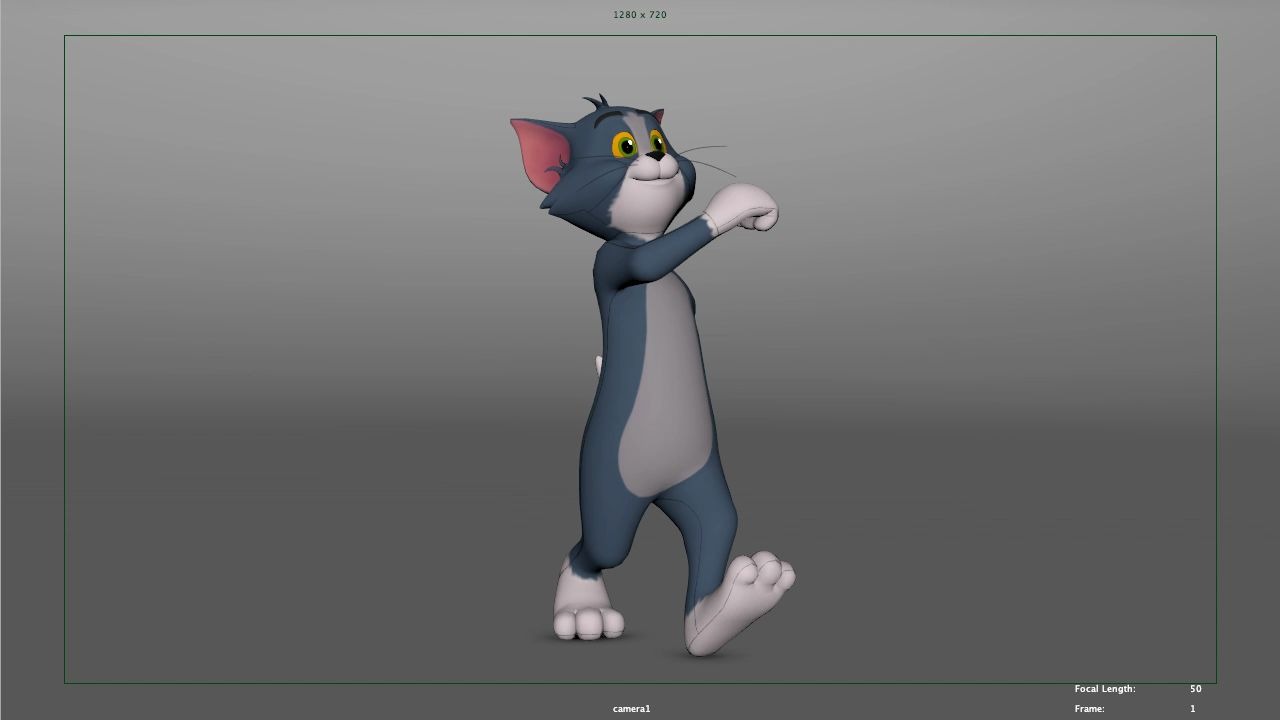The image size is (1280, 720).
Task: Click the Frame label in HUD
Action: (1089, 709)
